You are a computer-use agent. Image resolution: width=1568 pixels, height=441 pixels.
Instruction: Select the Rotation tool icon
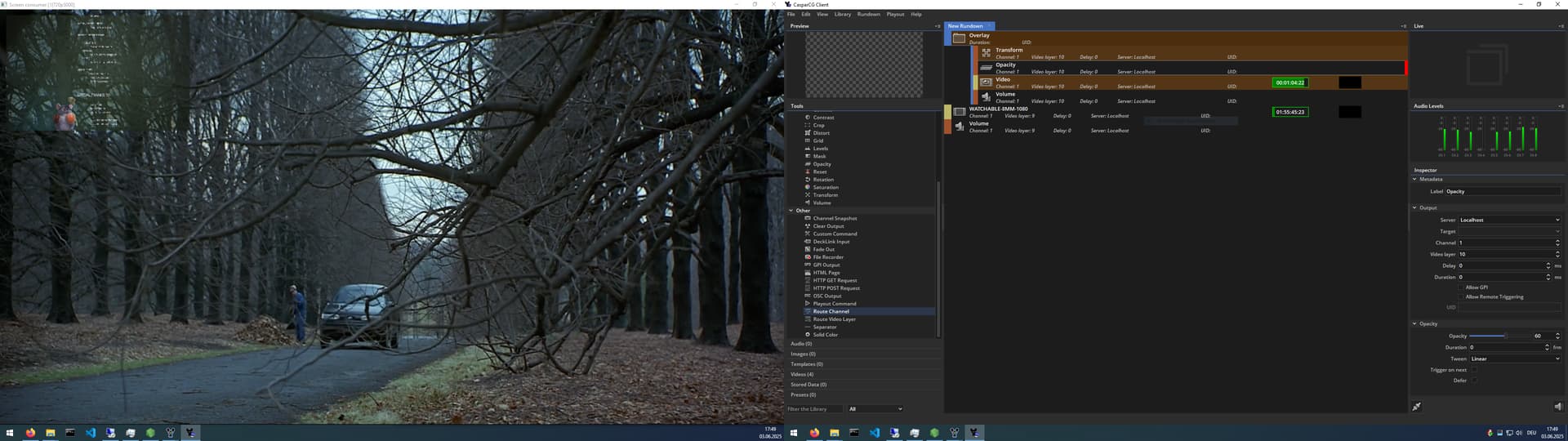click(808, 180)
